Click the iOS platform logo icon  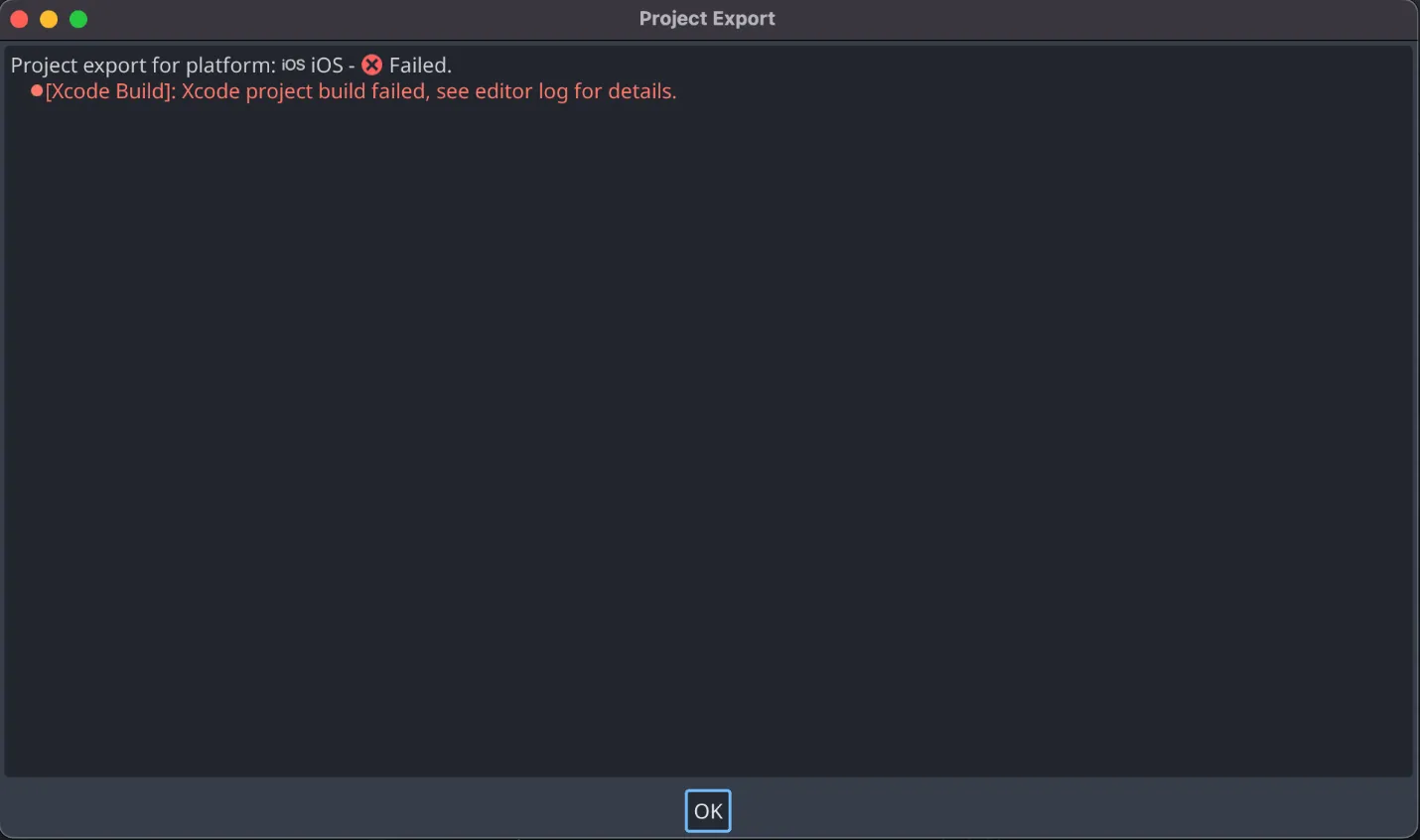pyautogui.click(x=293, y=65)
